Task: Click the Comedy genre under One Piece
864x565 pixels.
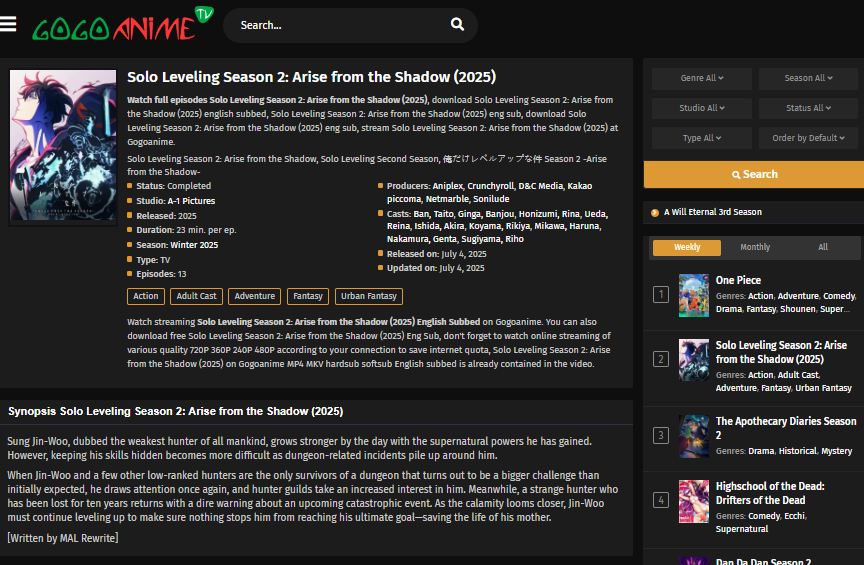Action: point(839,296)
